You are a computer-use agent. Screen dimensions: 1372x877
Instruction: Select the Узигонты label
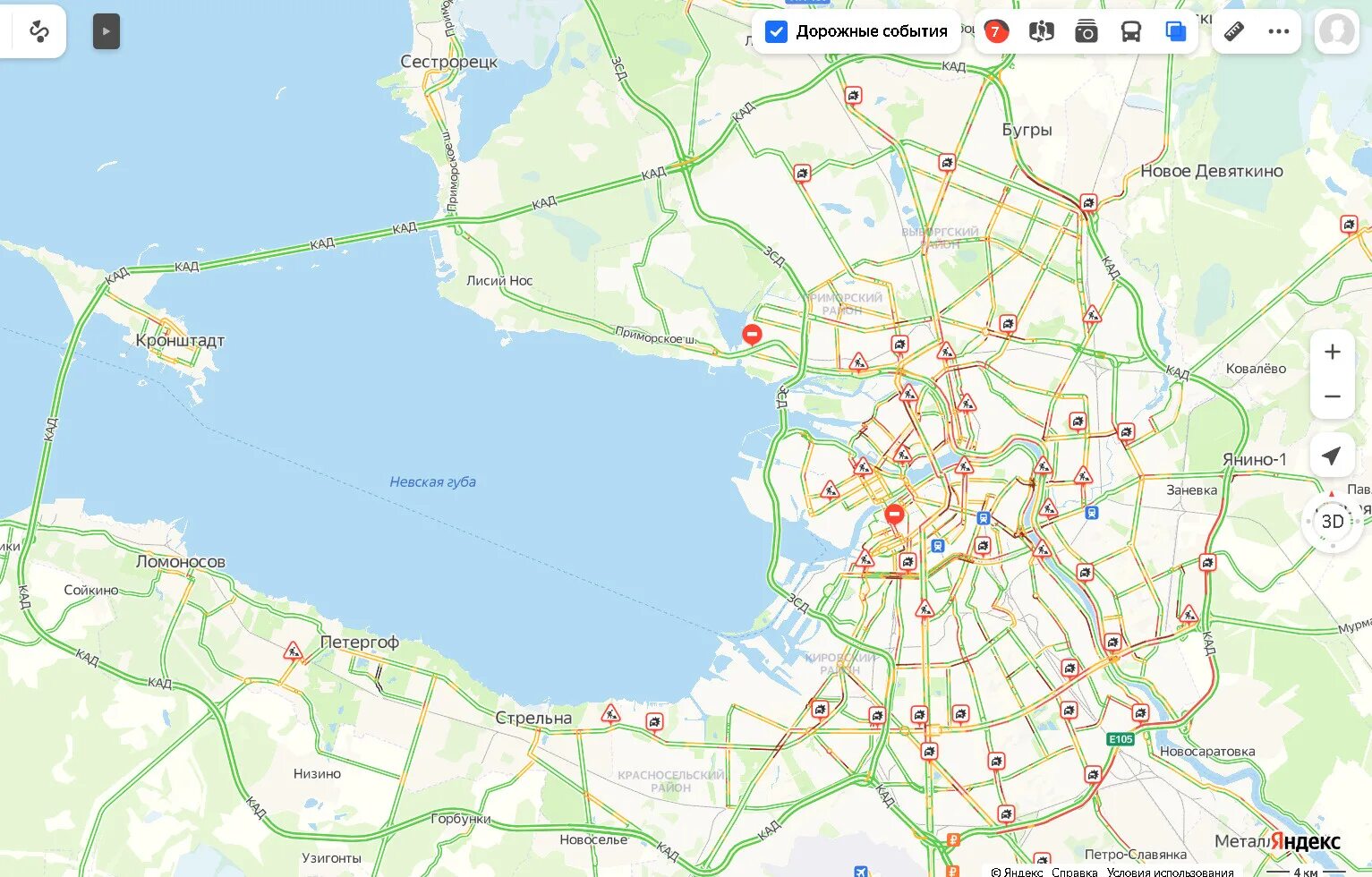pyautogui.click(x=331, y=857)
